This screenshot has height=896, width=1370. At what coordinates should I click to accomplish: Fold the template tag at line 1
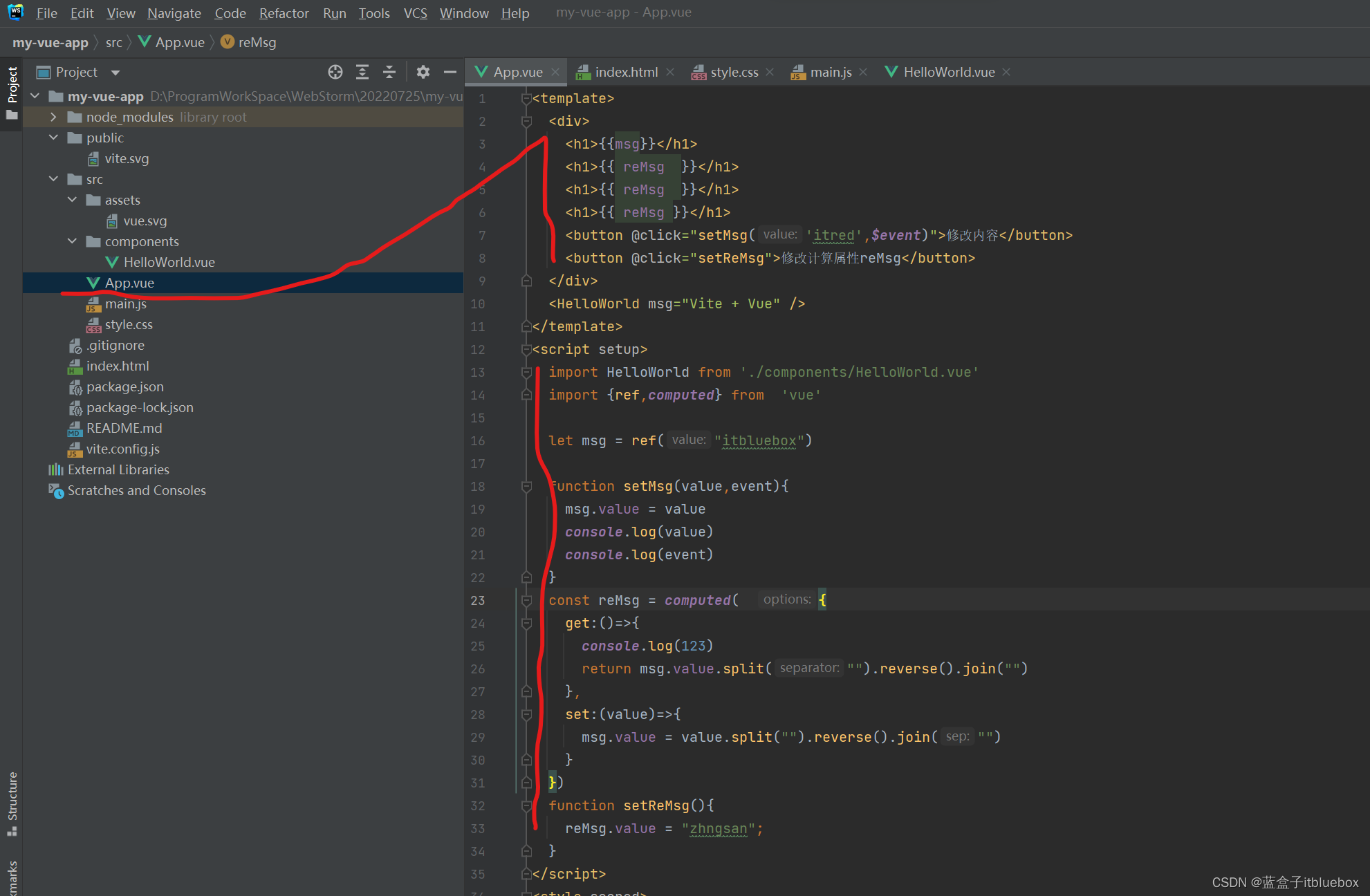[526, 98]
